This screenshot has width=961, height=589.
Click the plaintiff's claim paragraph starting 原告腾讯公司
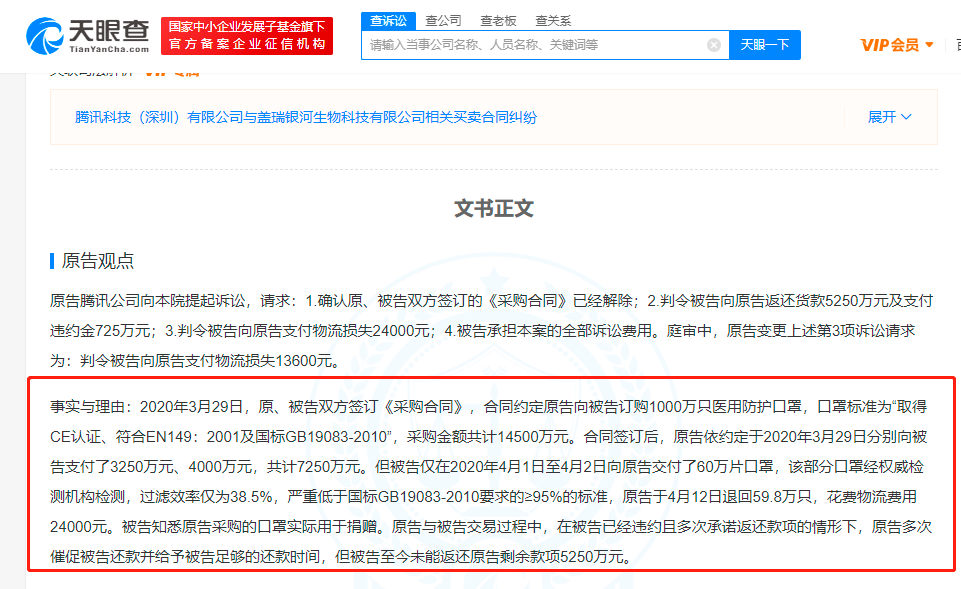[490, 330]
